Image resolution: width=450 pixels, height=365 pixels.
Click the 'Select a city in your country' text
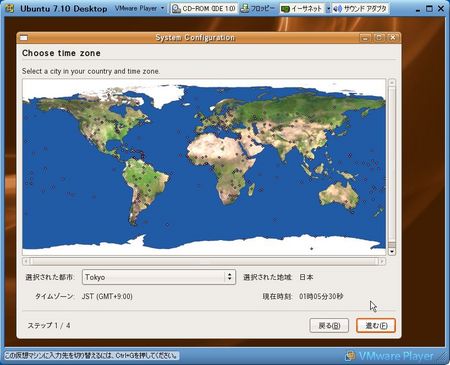tap(91, 71)
